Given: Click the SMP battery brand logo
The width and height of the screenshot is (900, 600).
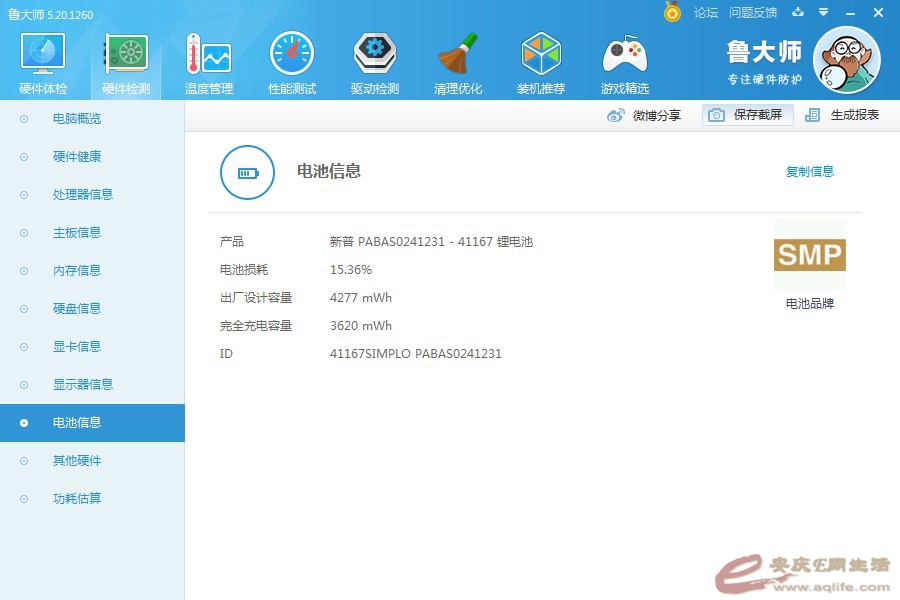Looking at the screenshot, I should [x=809, y=255].
